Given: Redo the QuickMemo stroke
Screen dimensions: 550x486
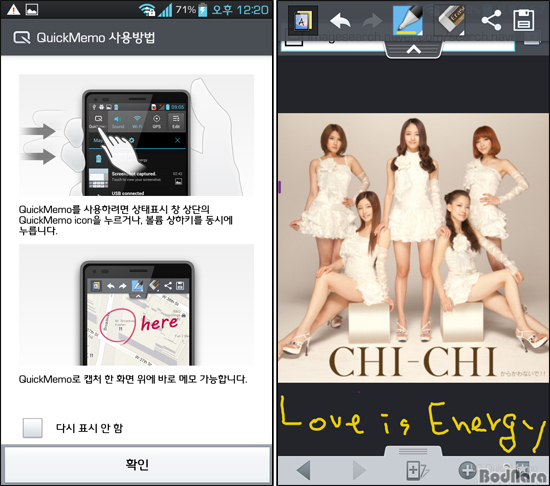Looking at the screenshot, I should point(372,21).
